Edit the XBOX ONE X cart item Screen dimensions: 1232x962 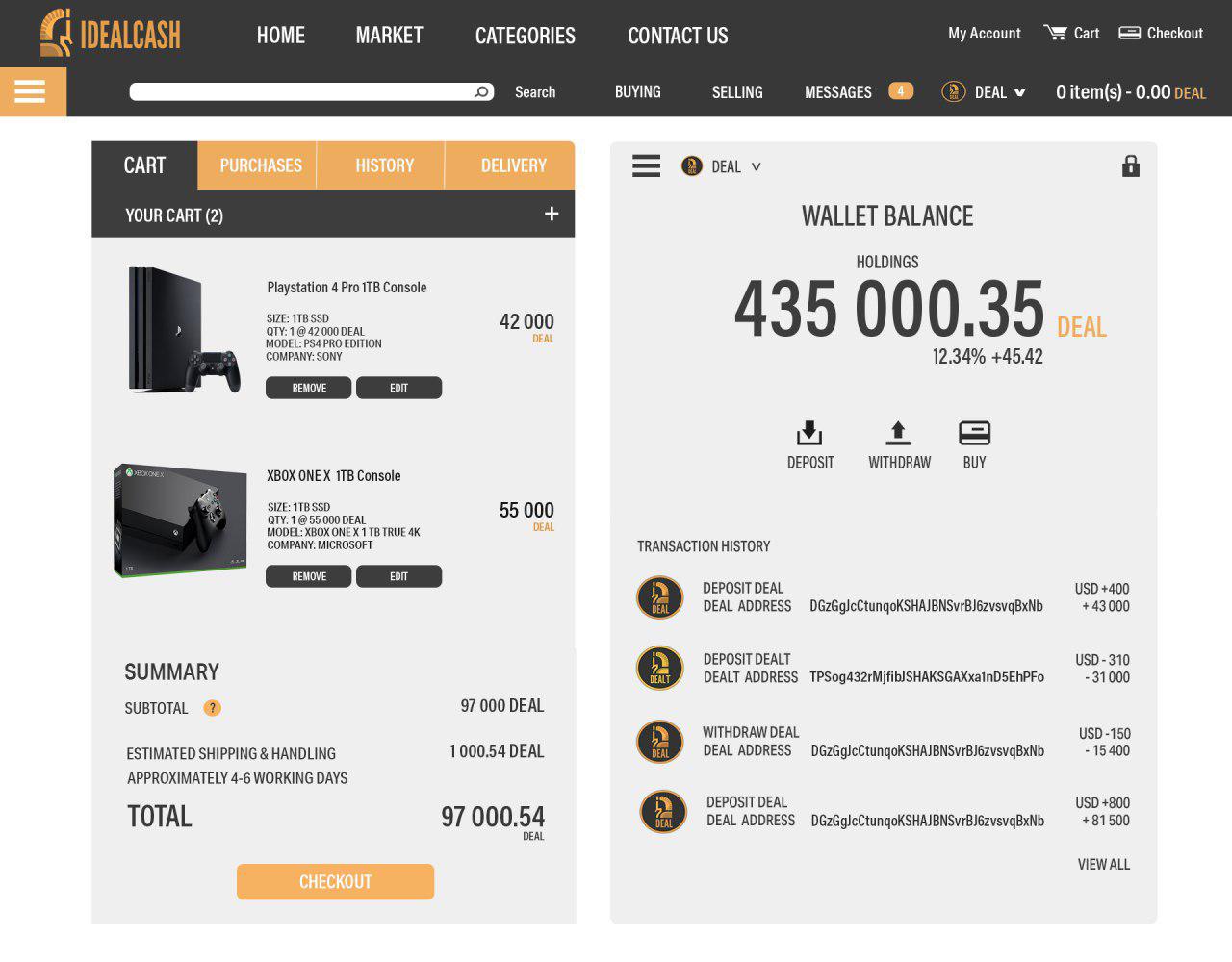coord(398,576)
